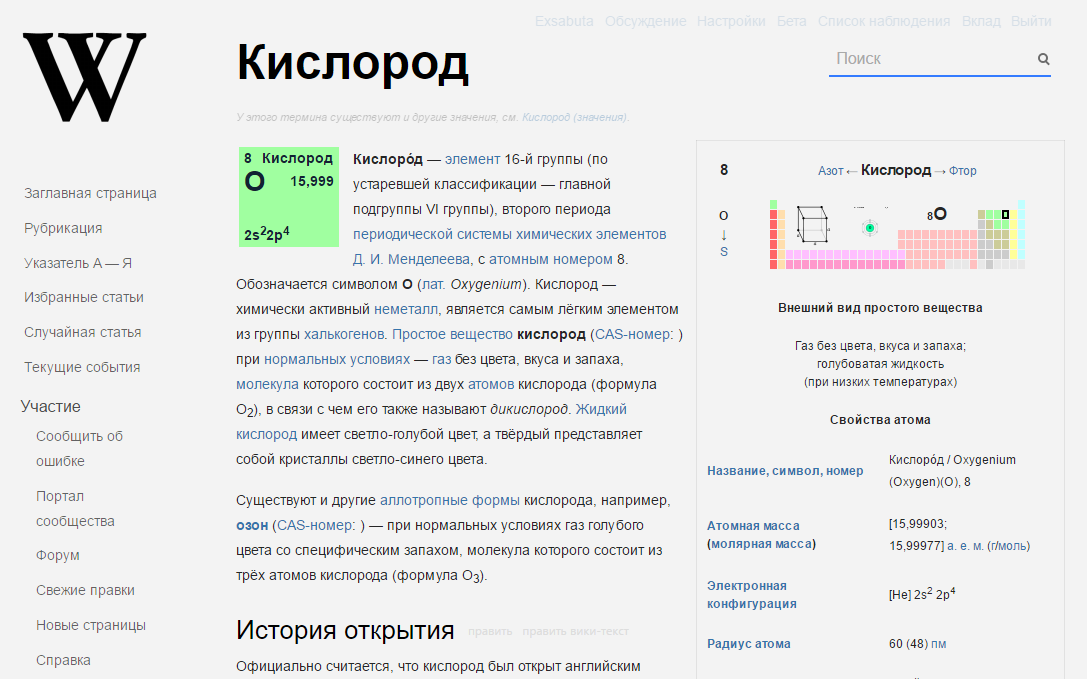Image resolution: width=1087 pixels, height=679 pixels.
Task: Open Форум in sidebar
Action: click(x=58, y=556)
